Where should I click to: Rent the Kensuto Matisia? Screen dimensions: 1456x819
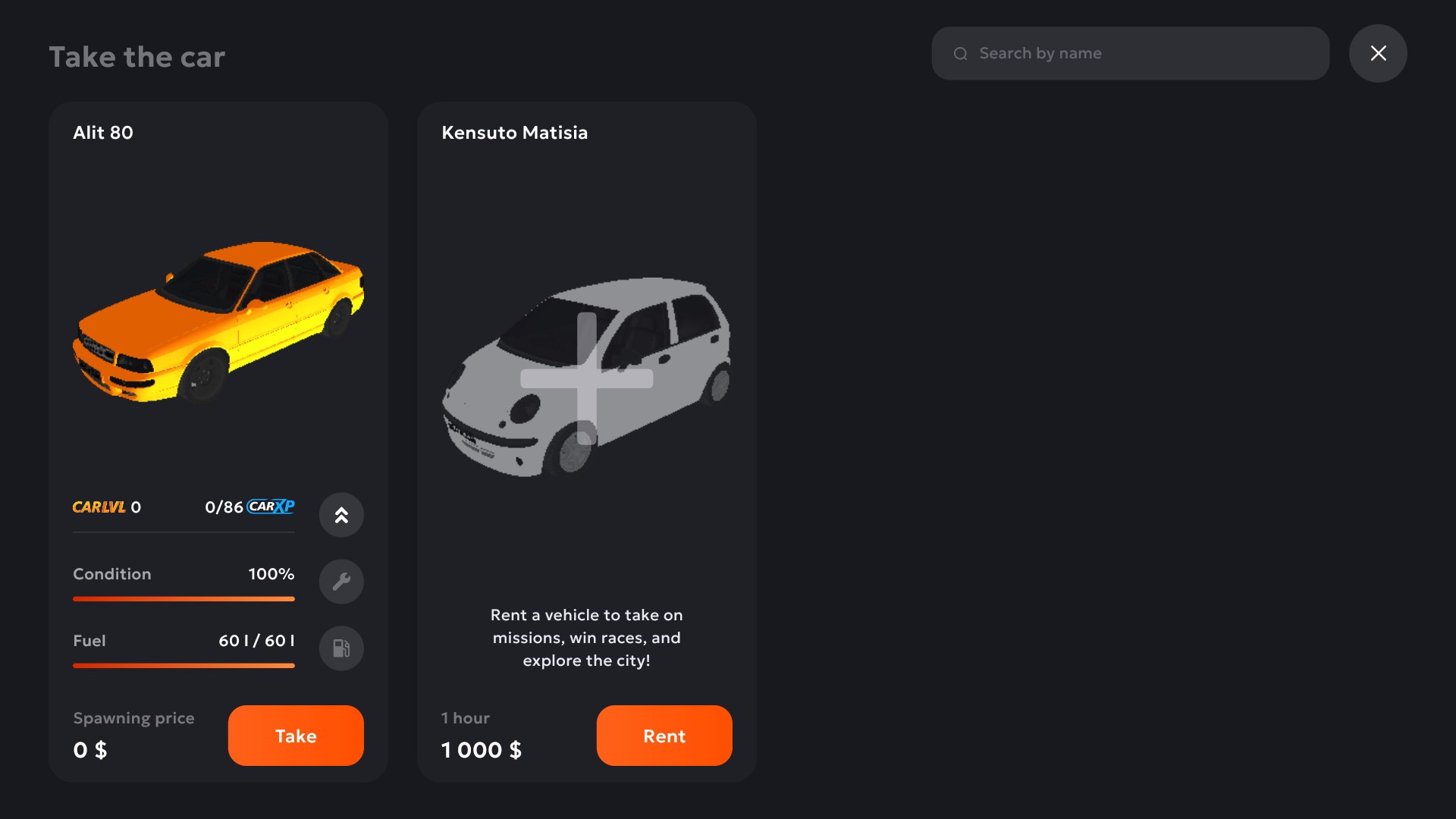pyautogui.click(x=664, y=736)
